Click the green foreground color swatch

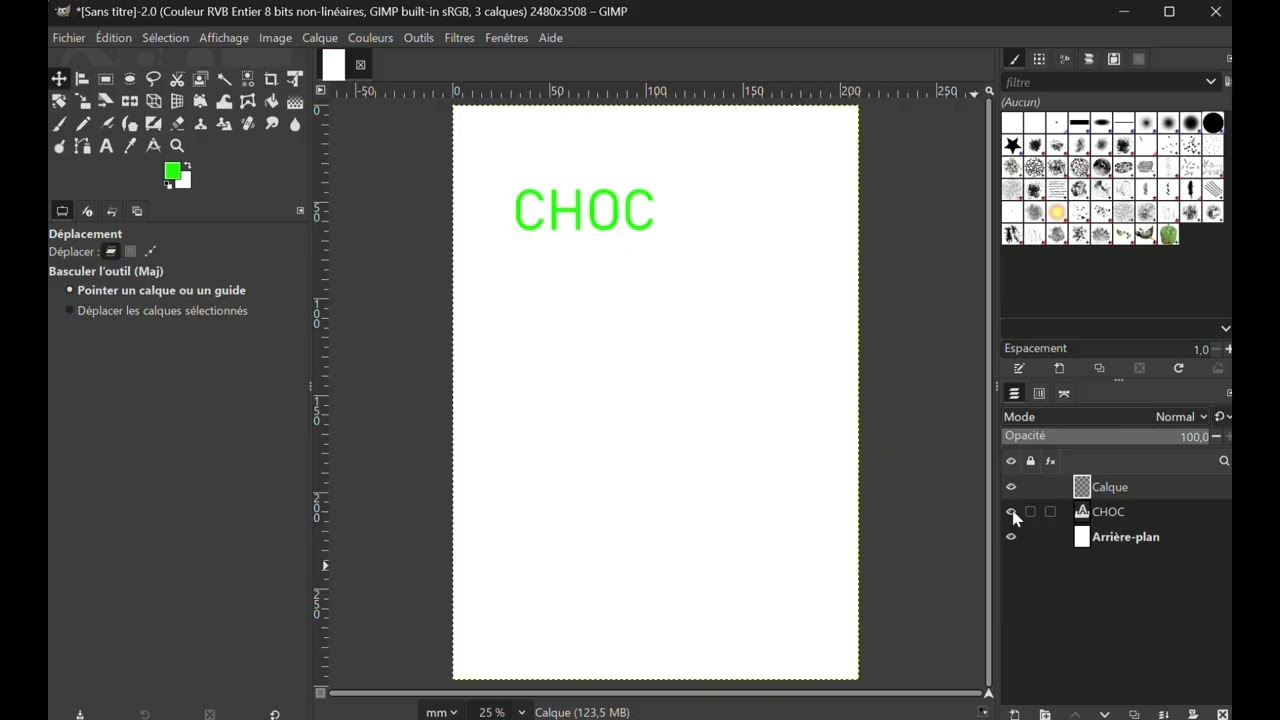pos(172,171)
